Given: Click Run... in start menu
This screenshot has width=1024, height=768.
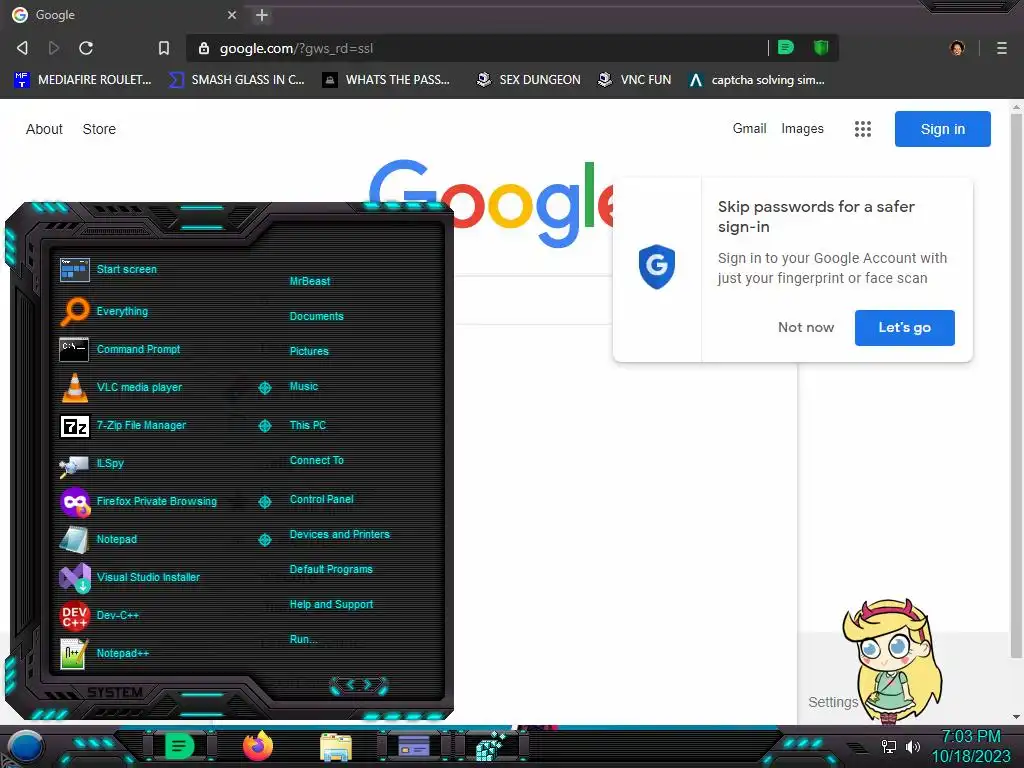Looking at the screenshot, I should tap(304, 639).
